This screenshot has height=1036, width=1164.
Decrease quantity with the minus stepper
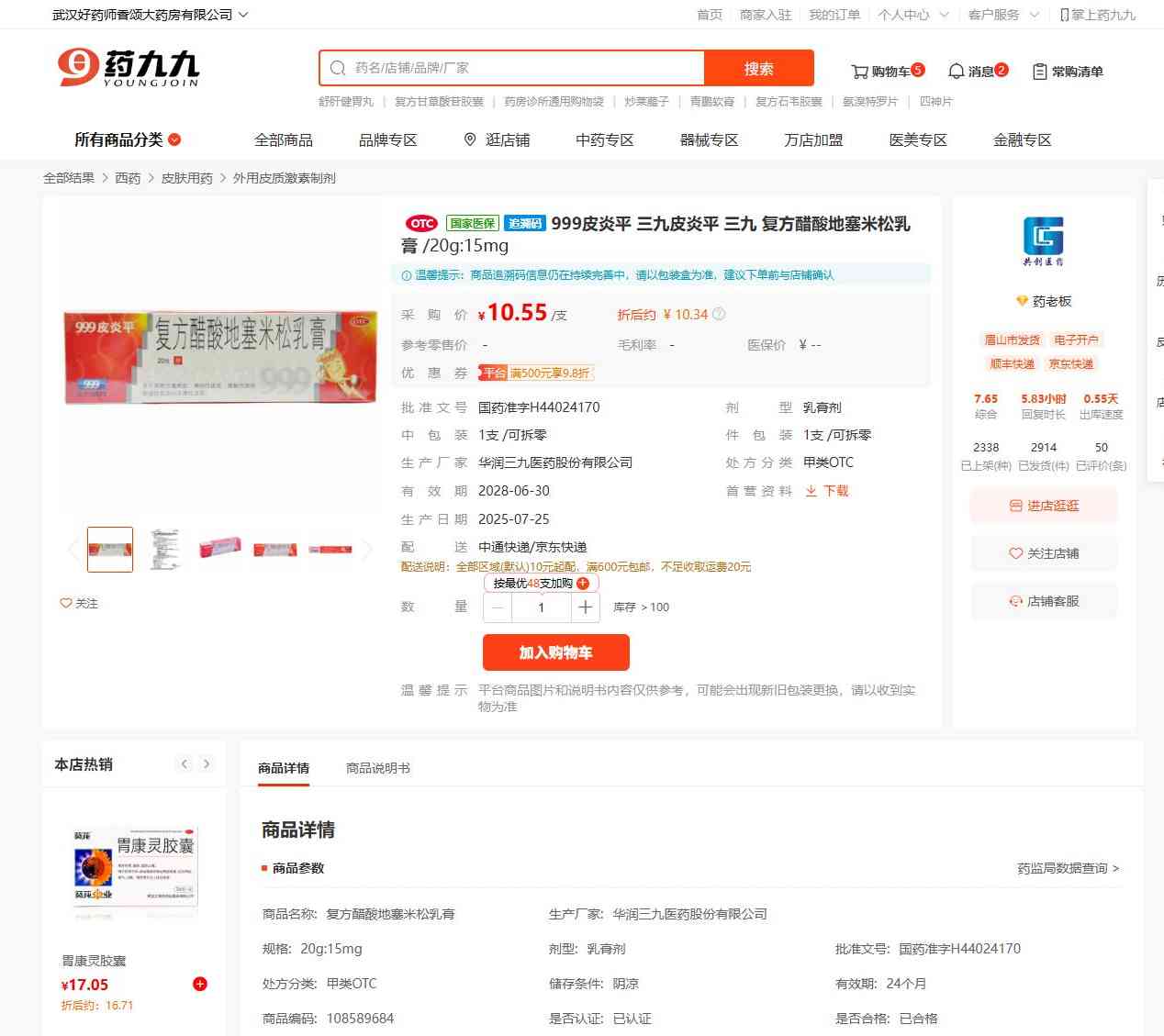(x=498, y=607)
